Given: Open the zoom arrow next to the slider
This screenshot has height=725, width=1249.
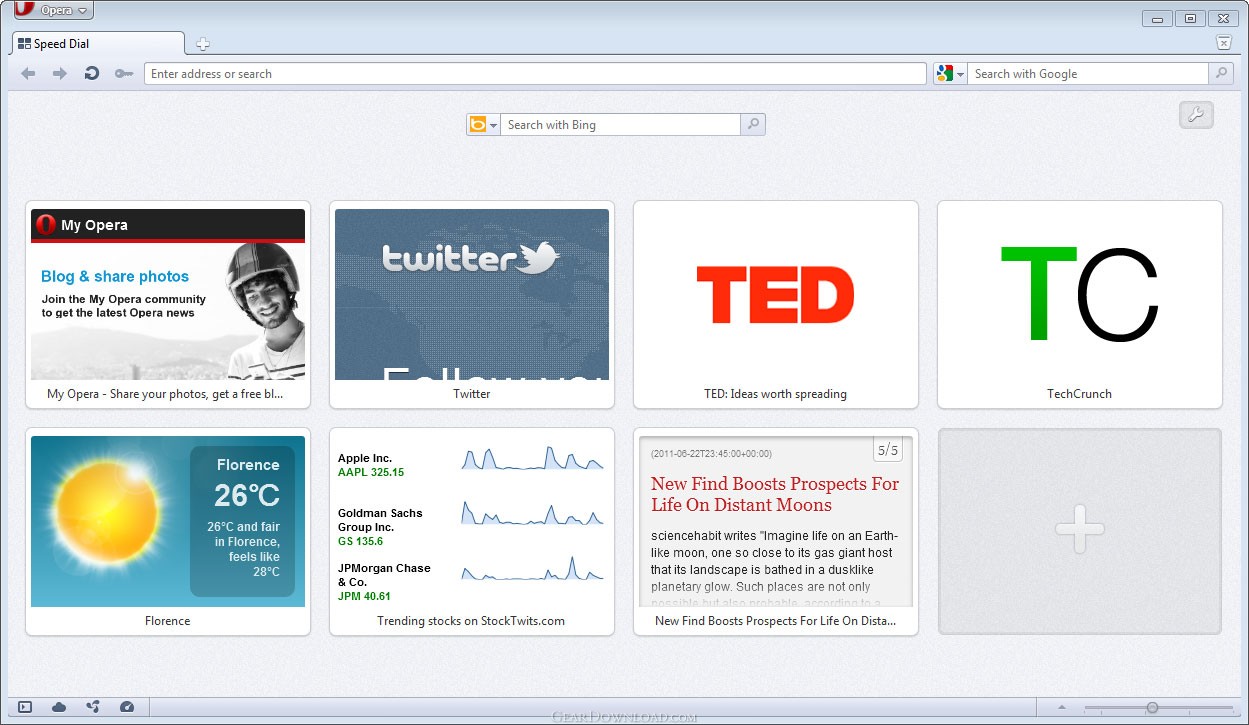Looking at the screenshot, I should click(x=1062, y=709).
